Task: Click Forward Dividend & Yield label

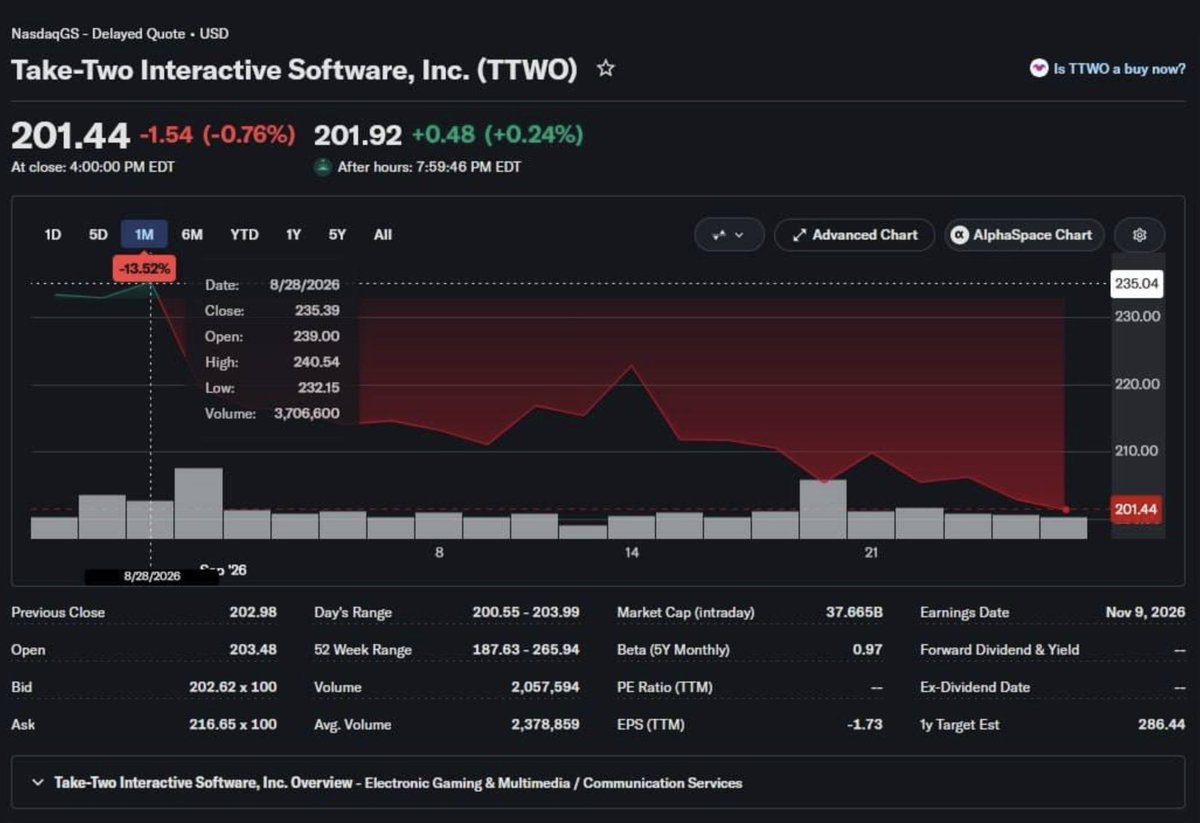Action: click(1000, 650)
